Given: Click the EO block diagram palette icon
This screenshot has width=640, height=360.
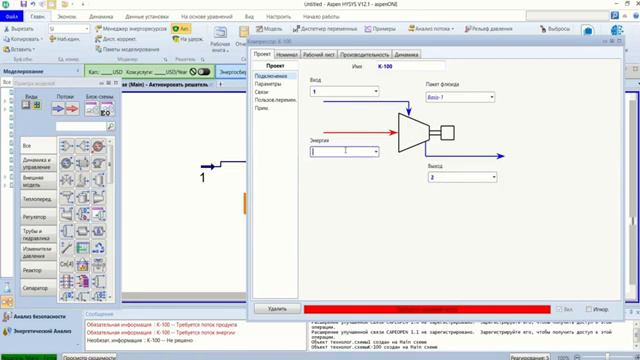Looking at the screenshot, I should pyautogui.click(x=106, y=109).
